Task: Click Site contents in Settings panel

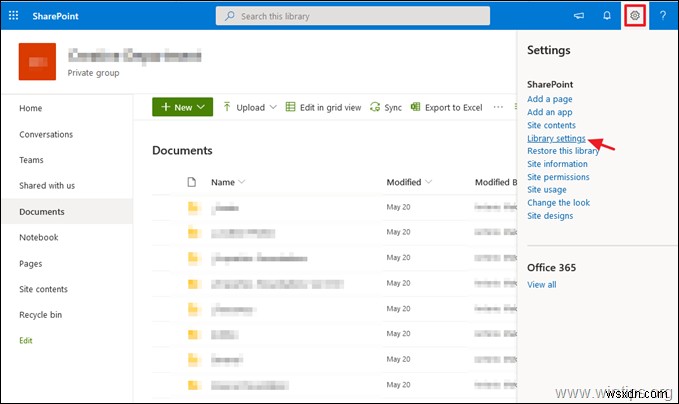Action: (551, 125)
